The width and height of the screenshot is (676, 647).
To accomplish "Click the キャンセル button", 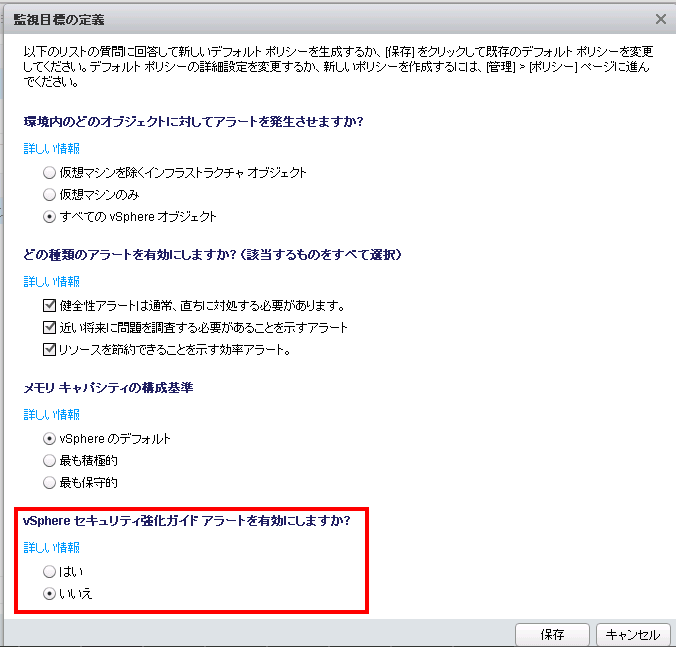I will [633, 634].
